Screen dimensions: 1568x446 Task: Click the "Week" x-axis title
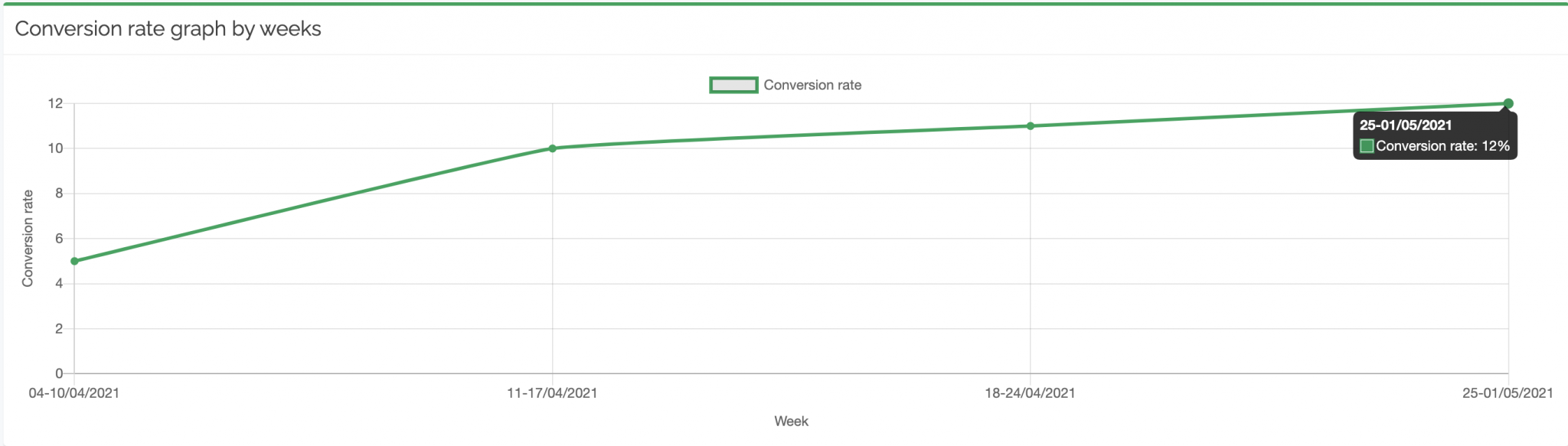(791, 422)
